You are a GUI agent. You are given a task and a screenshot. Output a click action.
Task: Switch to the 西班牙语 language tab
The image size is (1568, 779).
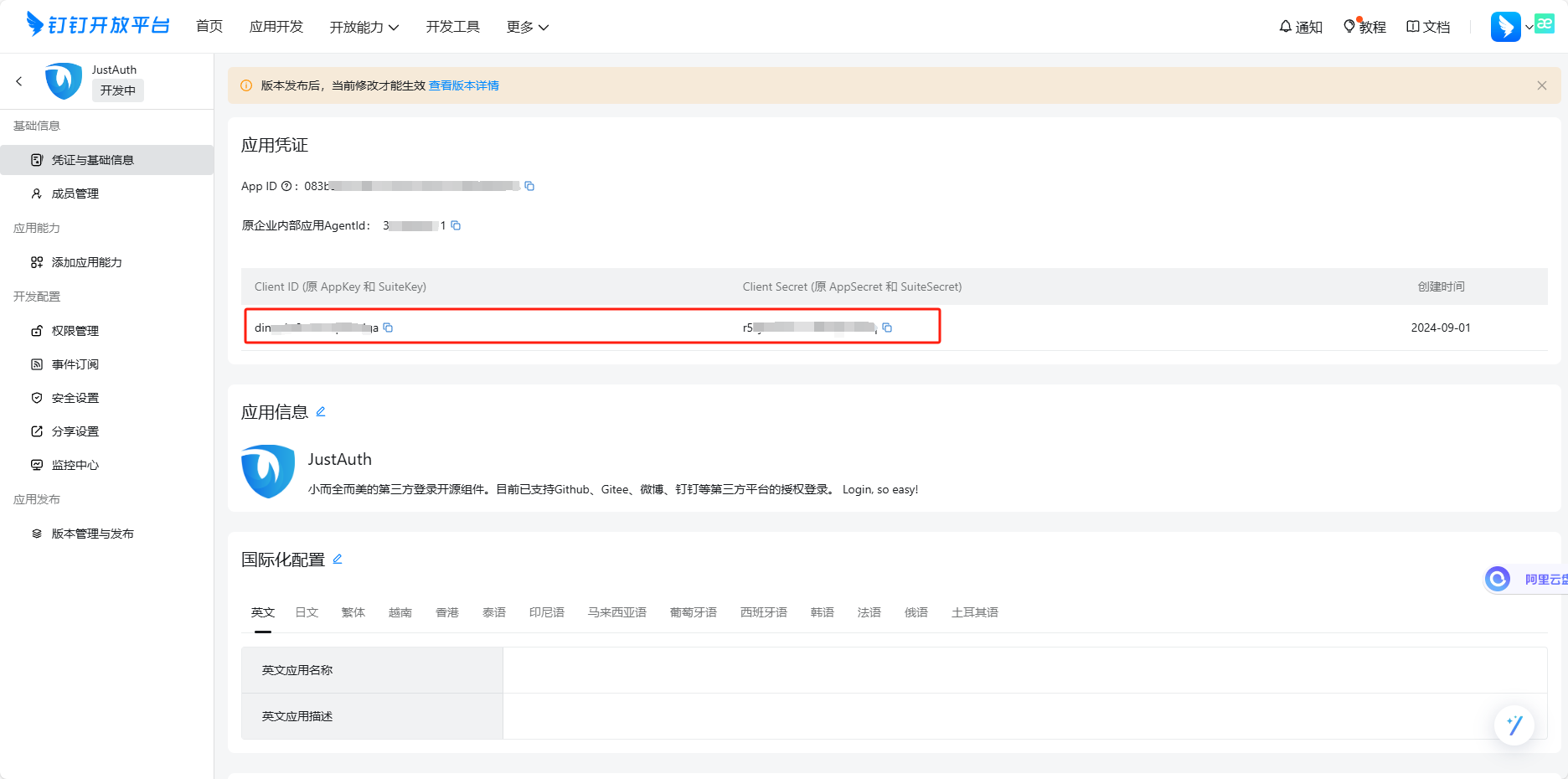(x=764, y=612)
